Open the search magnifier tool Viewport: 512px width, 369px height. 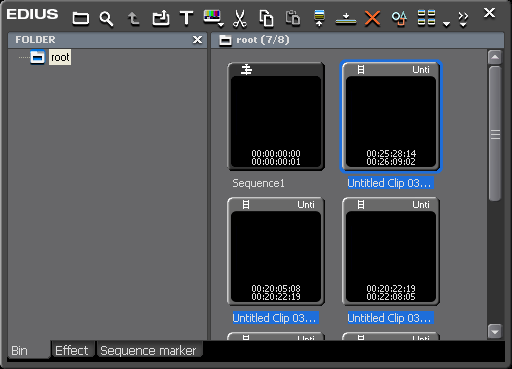(106, 19)
